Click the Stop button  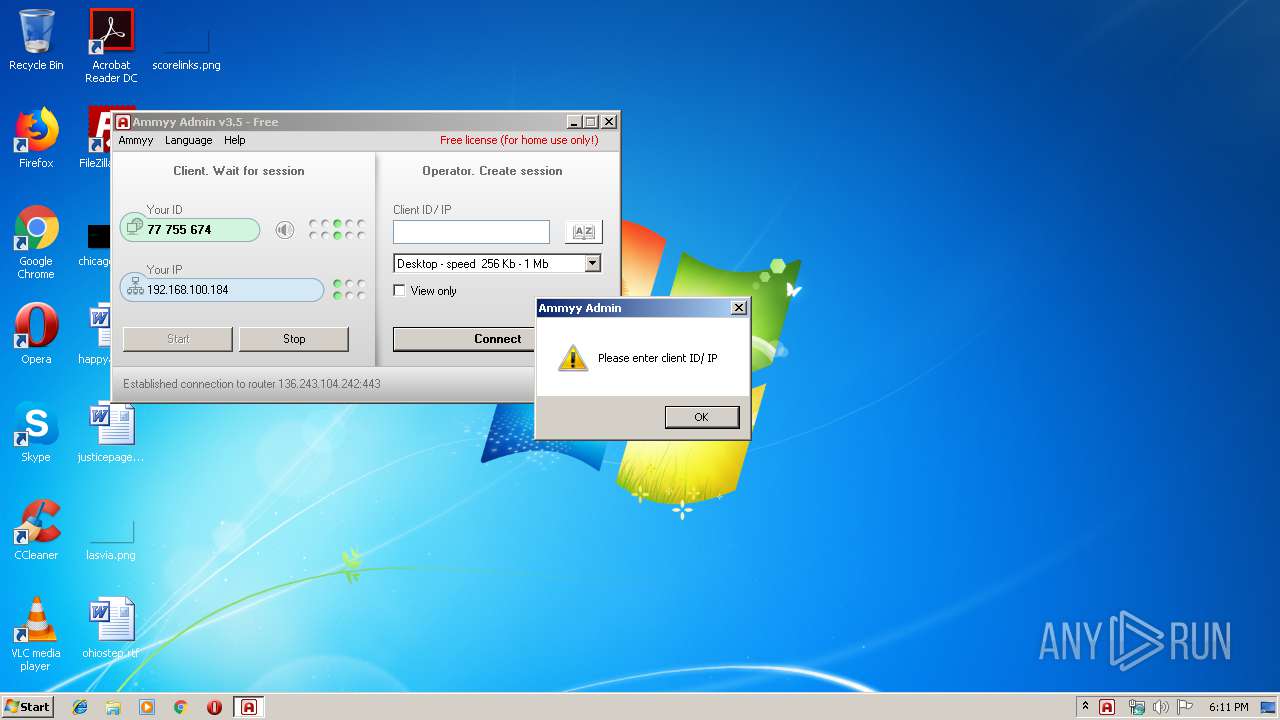[x=294, y=339]
